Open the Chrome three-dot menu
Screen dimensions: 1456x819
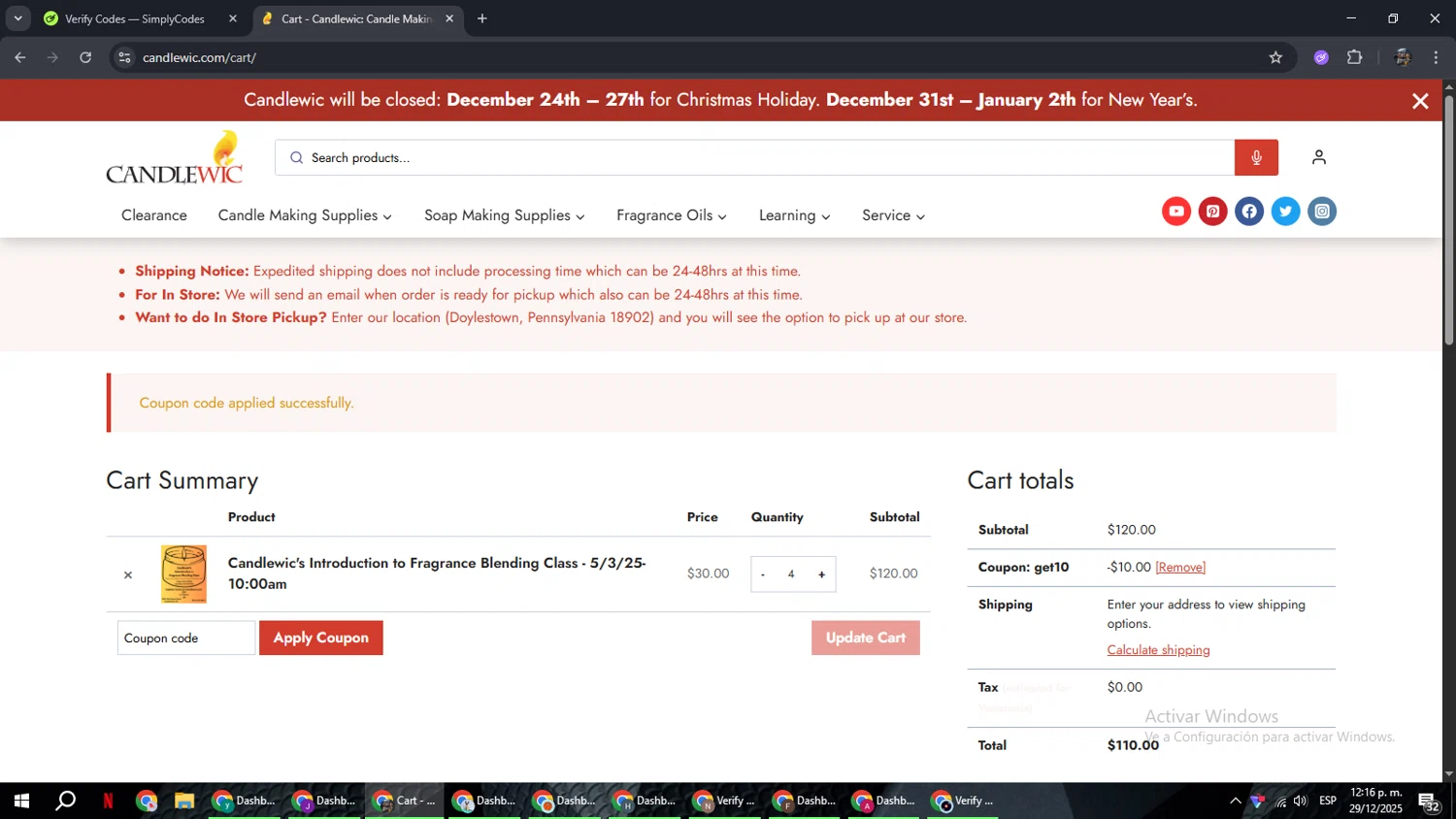click(x=1436, y=57)
